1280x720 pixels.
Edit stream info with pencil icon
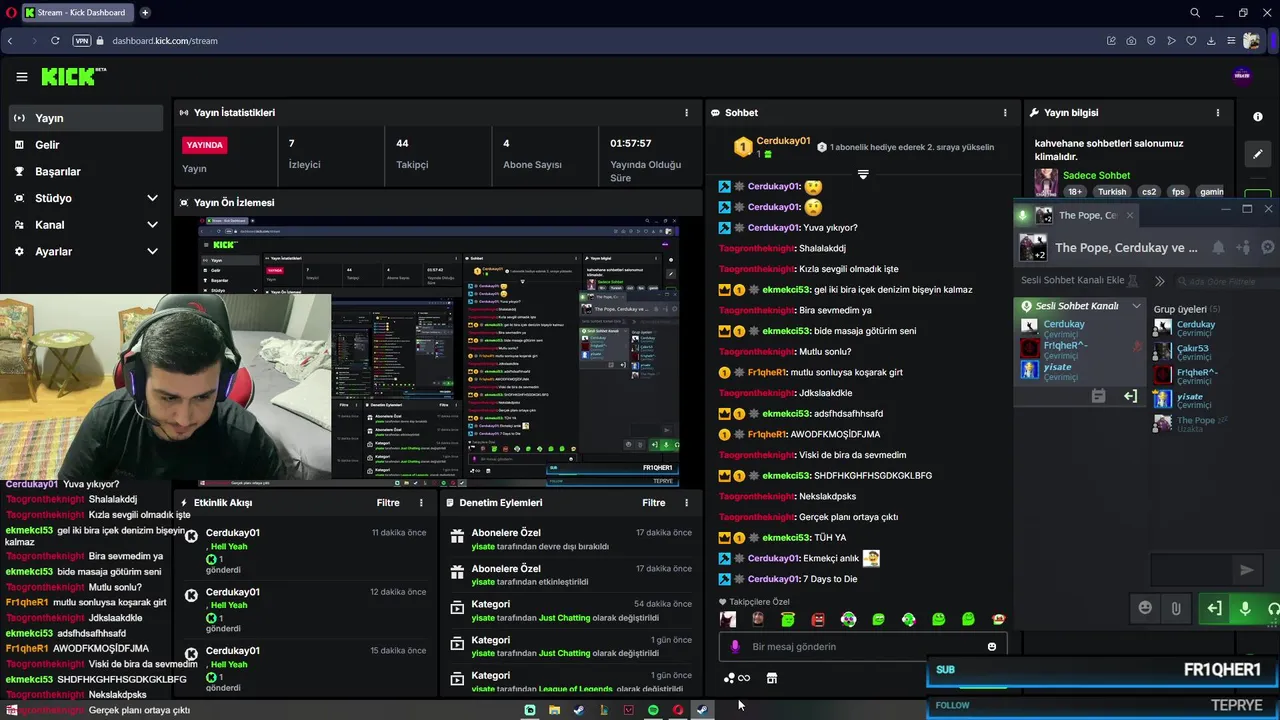point(1258,154)
